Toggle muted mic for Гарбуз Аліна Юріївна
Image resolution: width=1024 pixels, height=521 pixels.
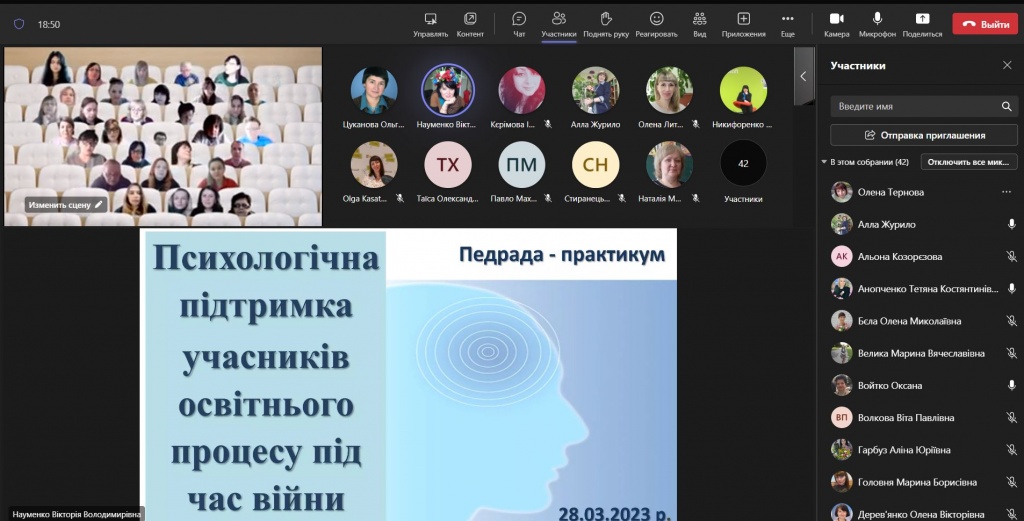click(1011, 450)
